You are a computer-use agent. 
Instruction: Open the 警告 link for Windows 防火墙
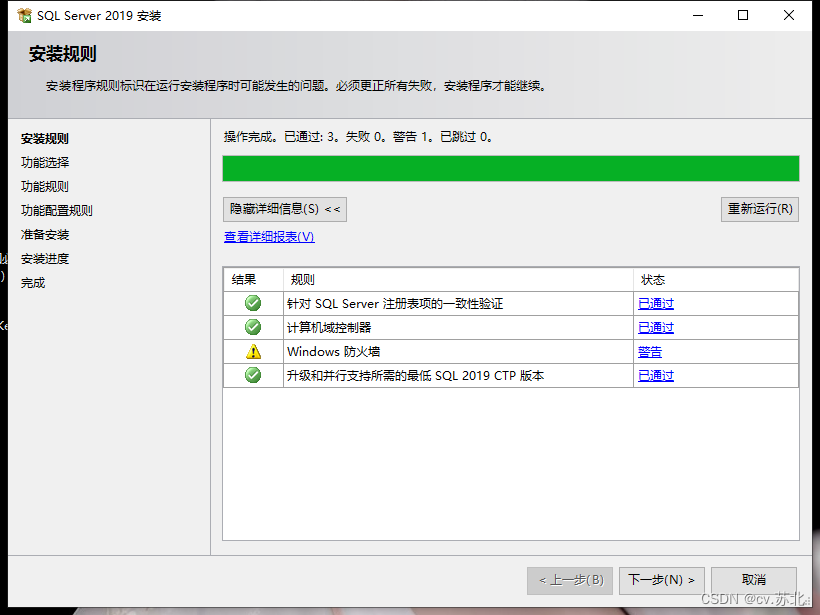coord(650,352)
